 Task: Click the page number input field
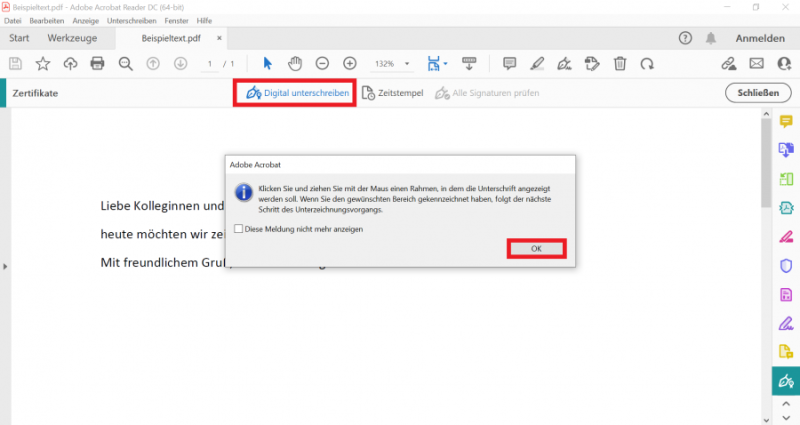(x=209, y=64)
